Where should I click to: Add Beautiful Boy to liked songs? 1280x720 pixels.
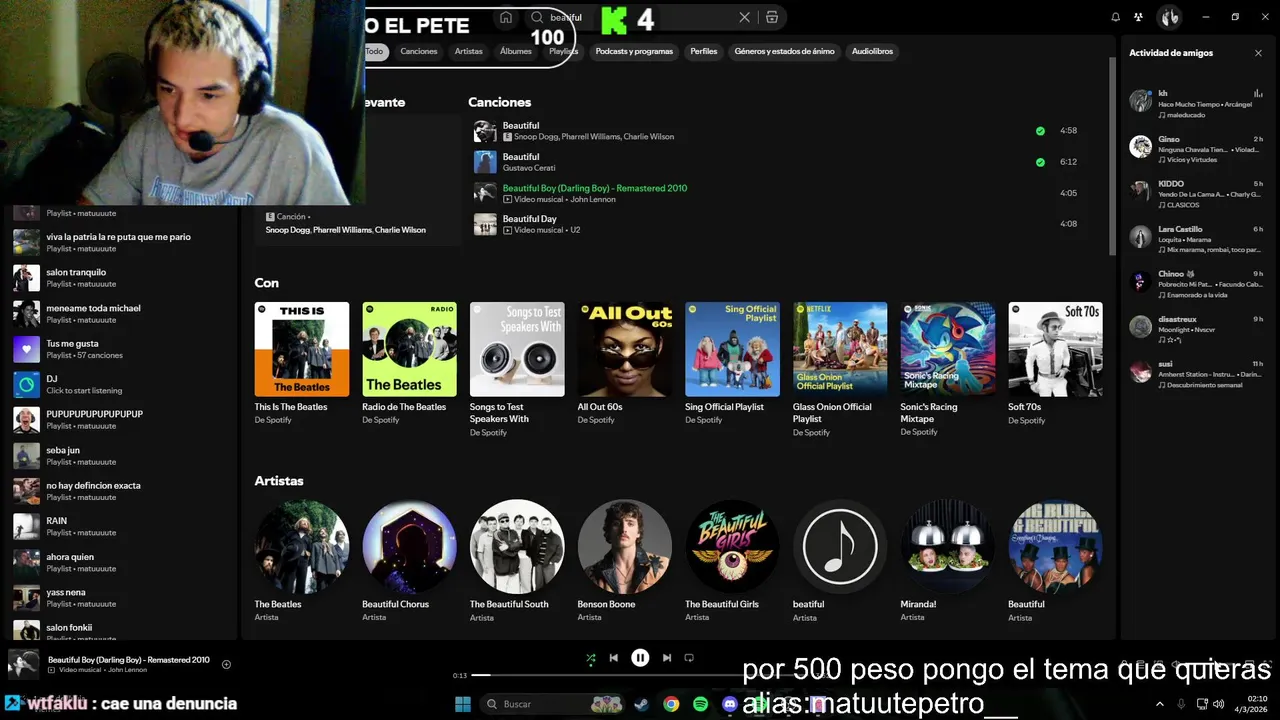[226, 664]
